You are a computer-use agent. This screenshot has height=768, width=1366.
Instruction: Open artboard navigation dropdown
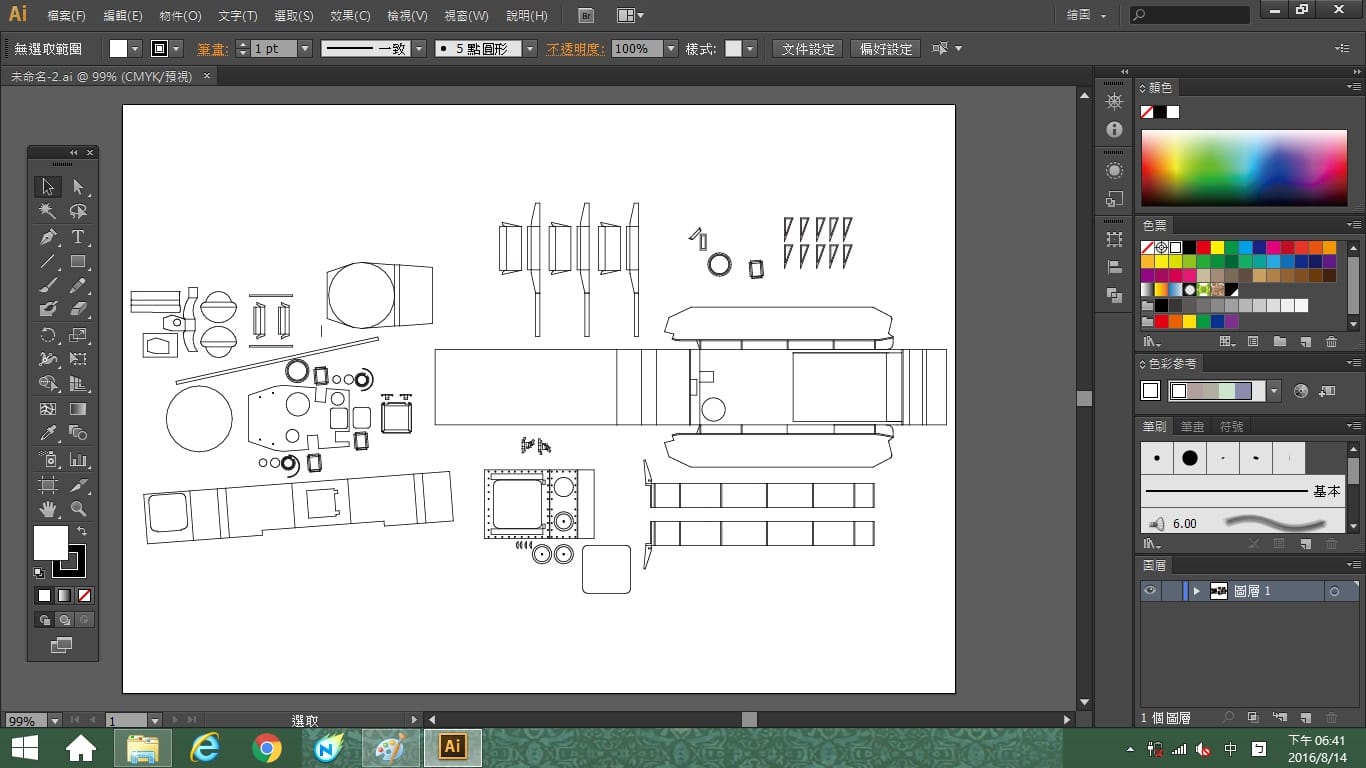(x=154, y=720)
